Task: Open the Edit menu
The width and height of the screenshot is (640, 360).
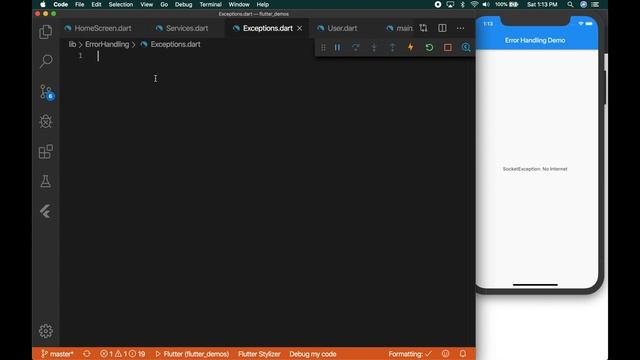Action: [x=96, y=4]
